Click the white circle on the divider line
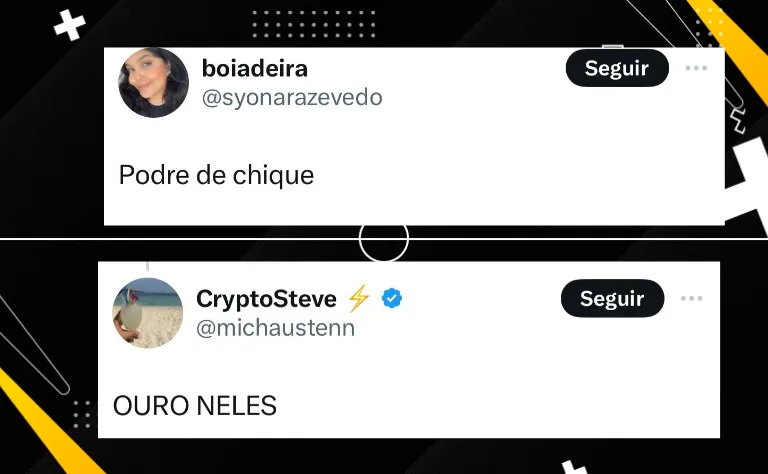Image resolution: width=768 pixels, height=474 pixels. (x=384, y=238)
